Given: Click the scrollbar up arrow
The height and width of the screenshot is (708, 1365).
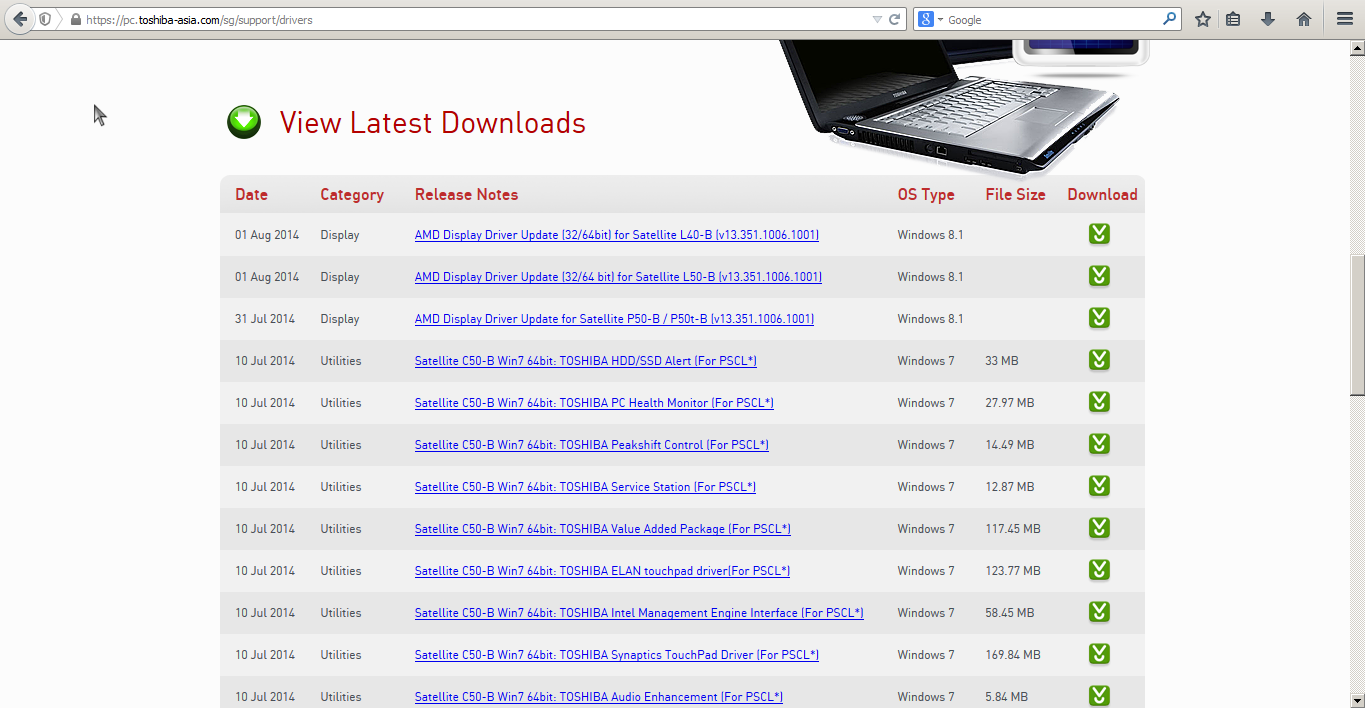Looking at the screenshot, I should click(x=1357, y=48).
